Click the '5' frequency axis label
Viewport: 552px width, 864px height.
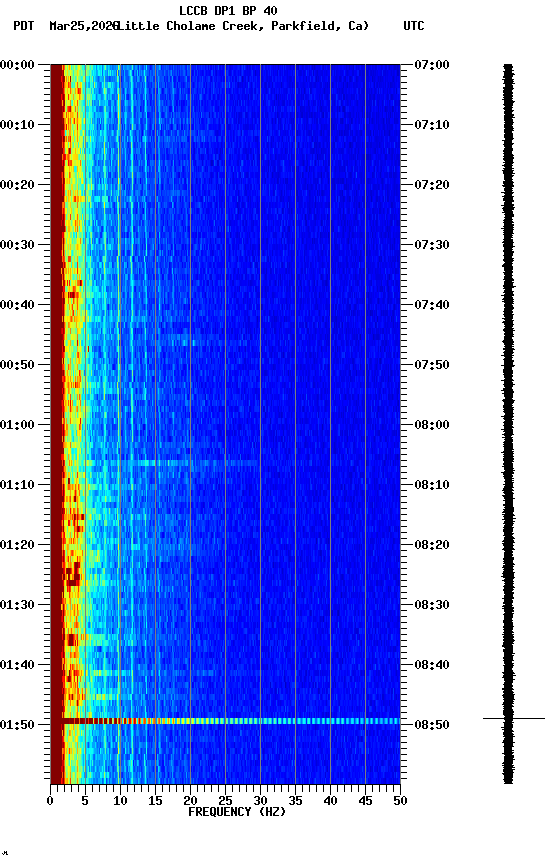coord(85,801)
